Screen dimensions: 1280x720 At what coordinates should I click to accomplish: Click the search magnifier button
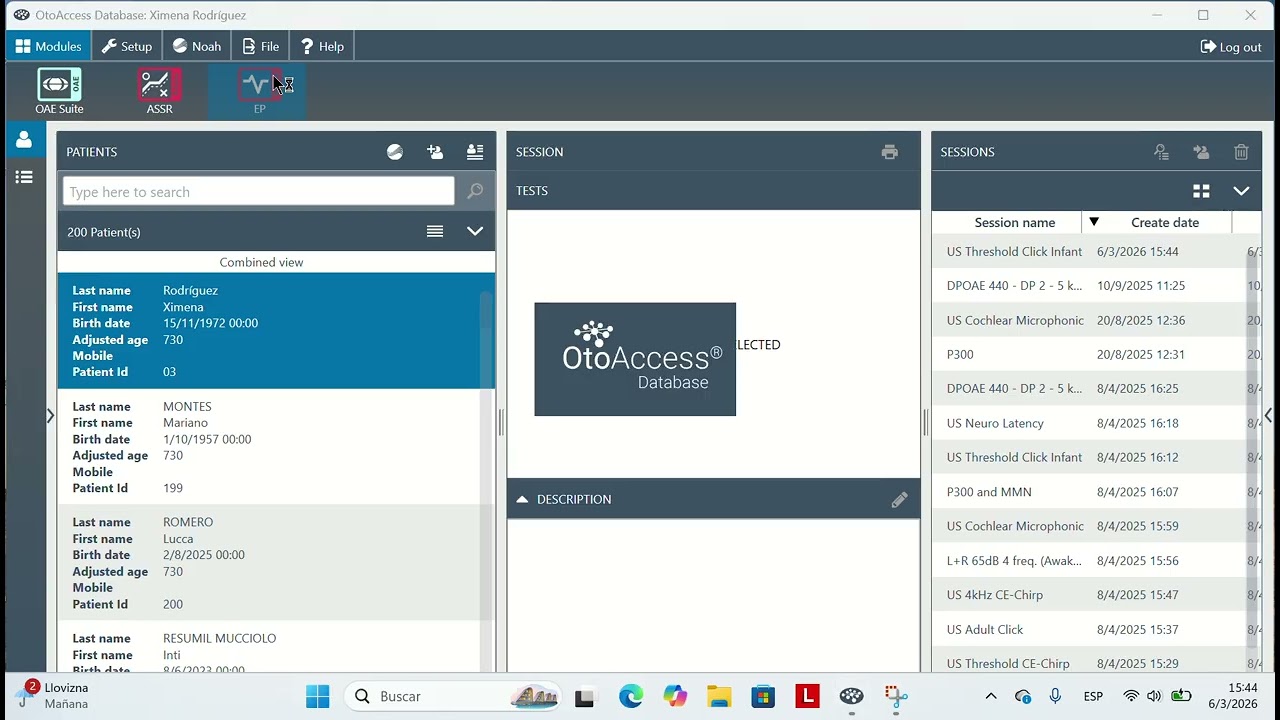475,191
